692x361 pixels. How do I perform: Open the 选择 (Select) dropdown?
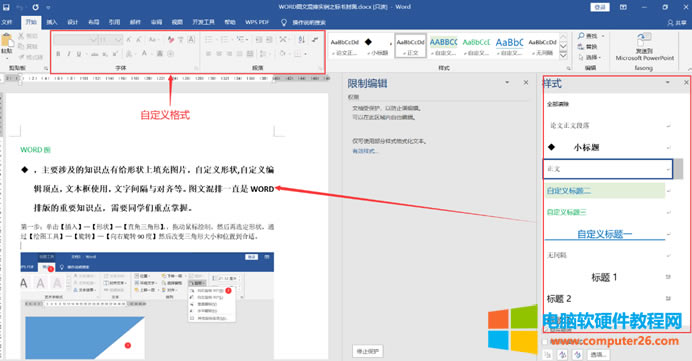click(x=590, y=57)
